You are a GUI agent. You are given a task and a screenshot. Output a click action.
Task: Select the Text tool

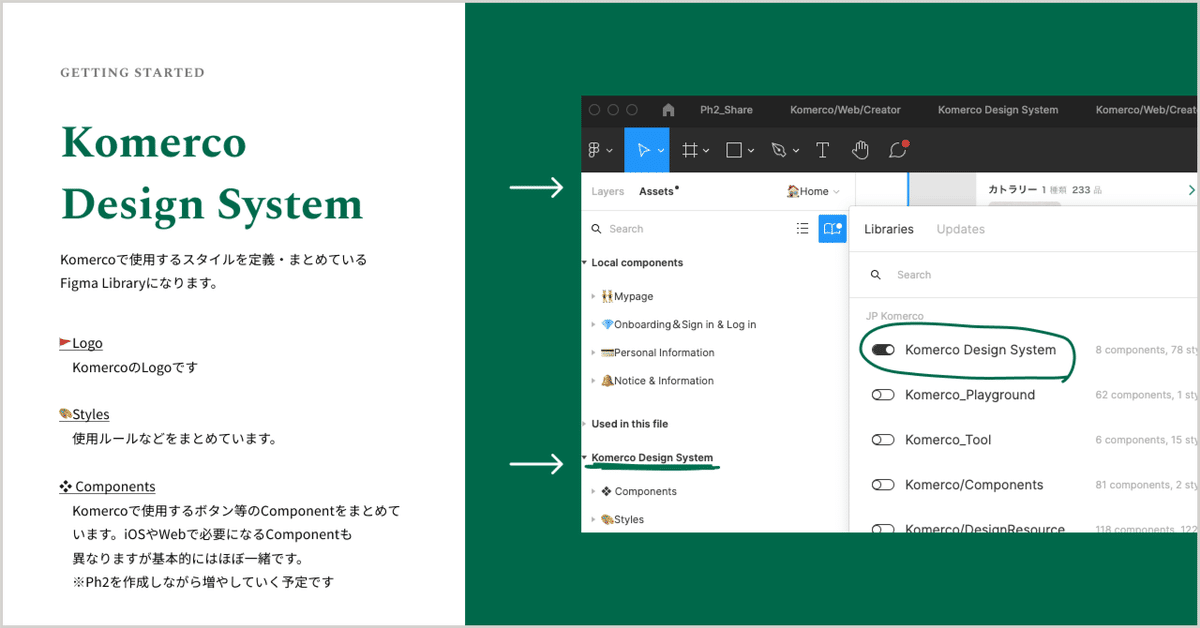click(822, 150)
